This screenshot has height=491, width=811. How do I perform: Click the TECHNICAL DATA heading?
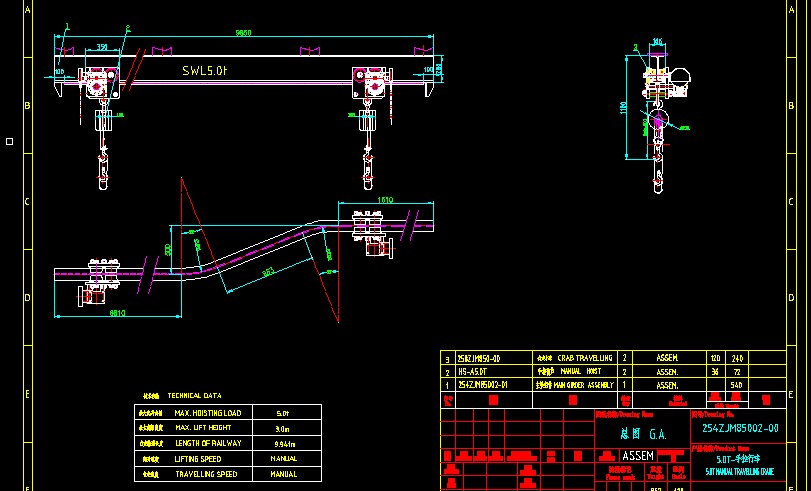click(x=195, y=395)
